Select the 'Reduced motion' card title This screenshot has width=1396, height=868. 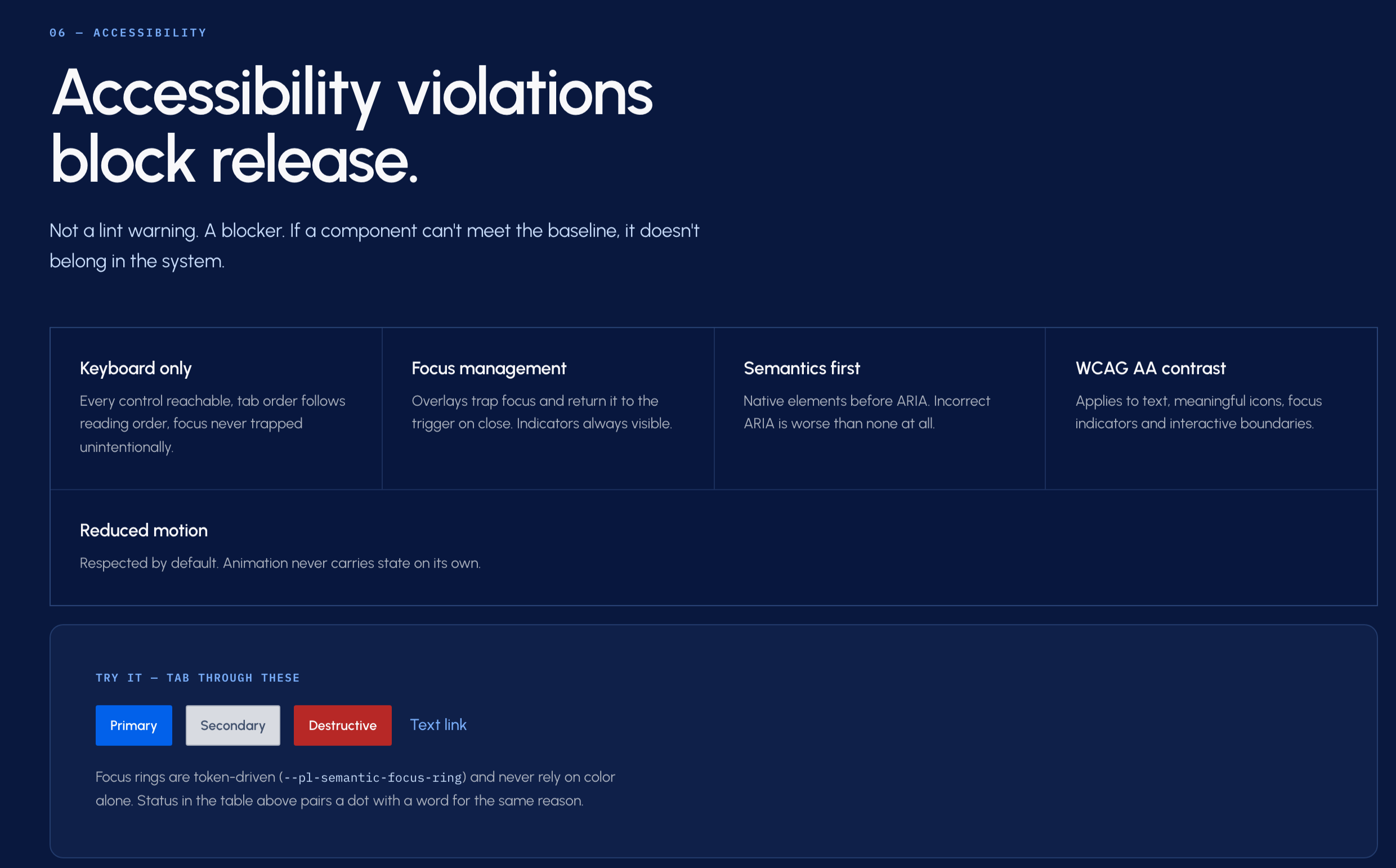tap(144, 530)
